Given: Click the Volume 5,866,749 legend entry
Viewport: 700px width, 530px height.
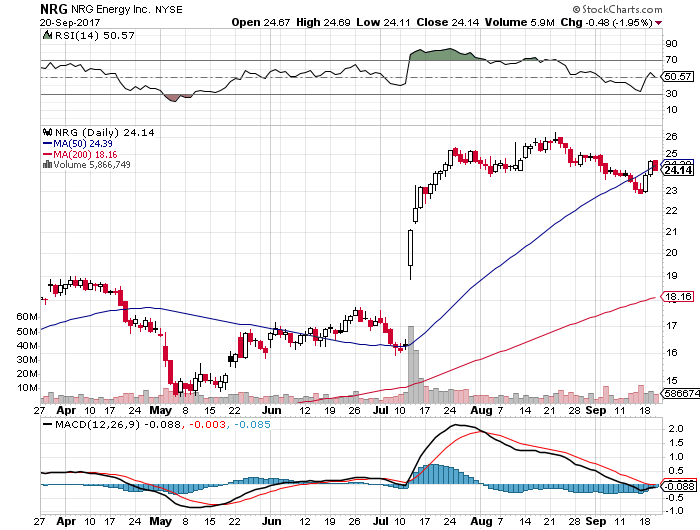Looking at the screenshot, I should [88, 164].
